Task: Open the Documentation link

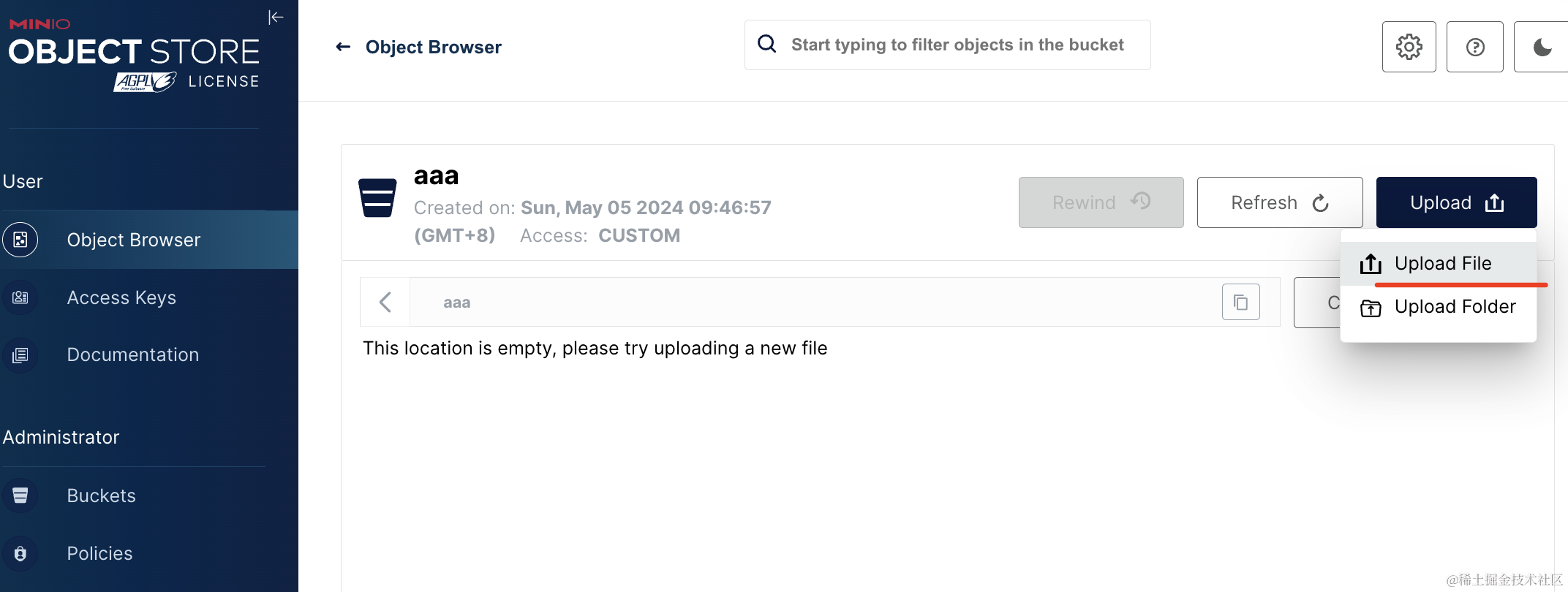Action: coord(132,355)
